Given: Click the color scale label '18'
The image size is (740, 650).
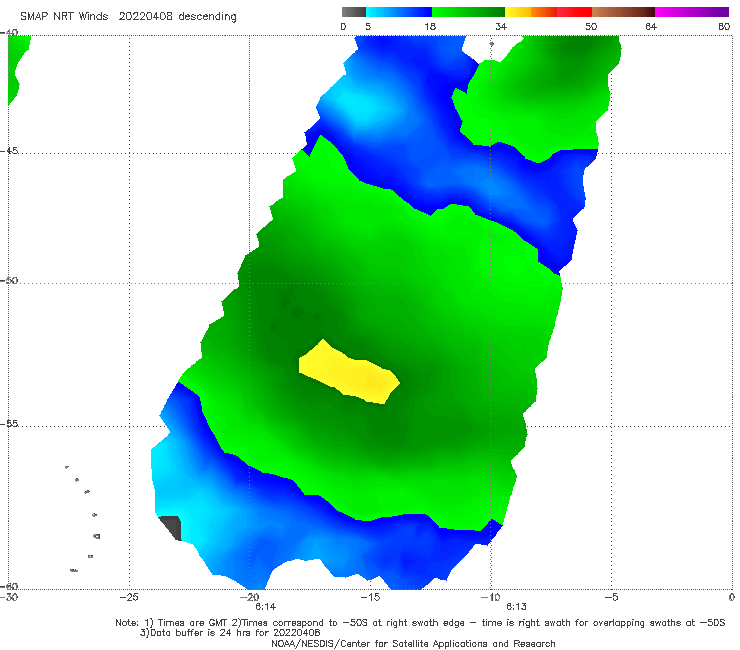Looking at the screenshot, I should tap(430, 27).
